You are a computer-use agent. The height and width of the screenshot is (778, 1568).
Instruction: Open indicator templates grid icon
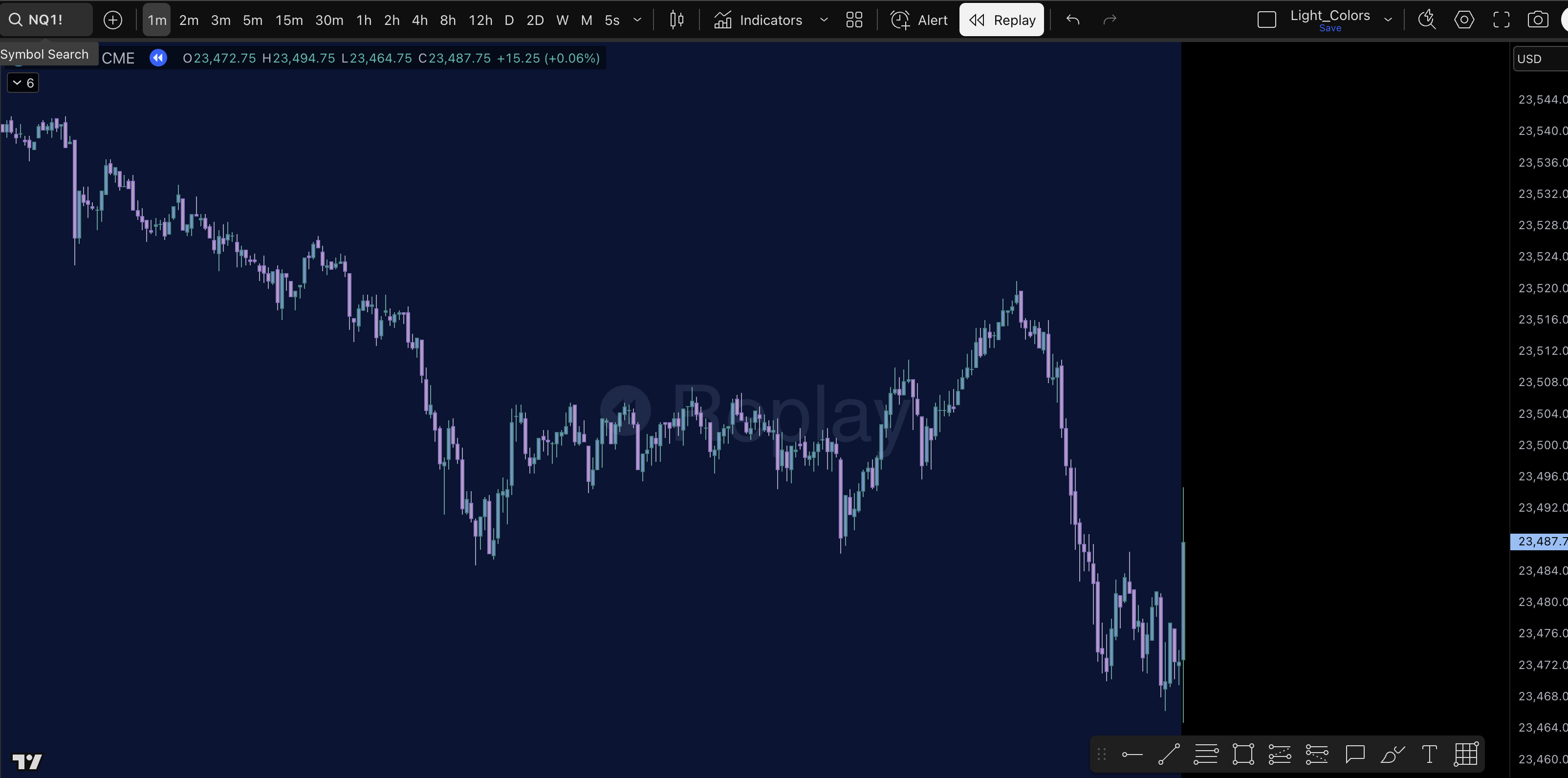click(x=854, y=20)
